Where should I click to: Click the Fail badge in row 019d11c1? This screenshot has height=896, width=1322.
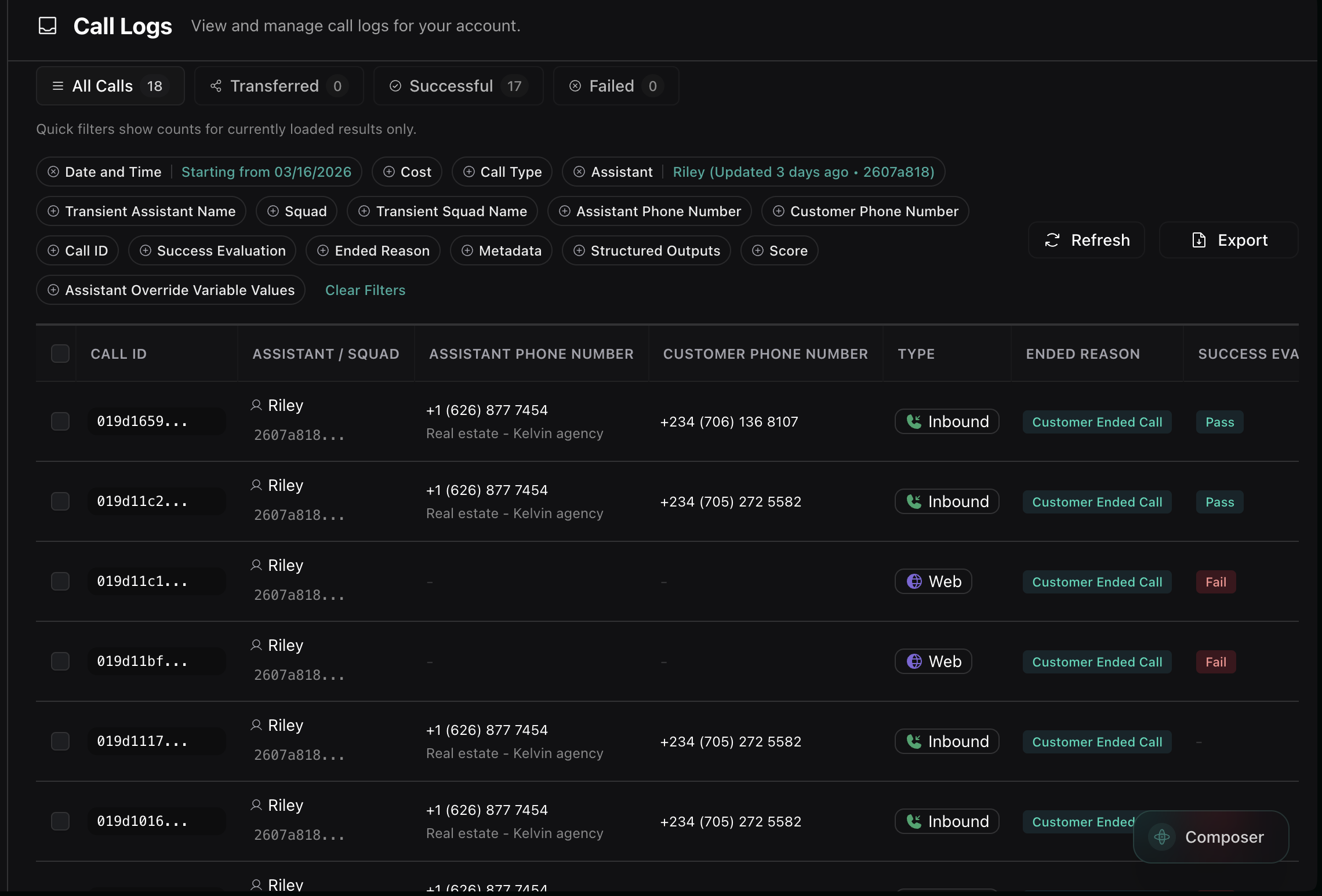tap(1216, 582)
